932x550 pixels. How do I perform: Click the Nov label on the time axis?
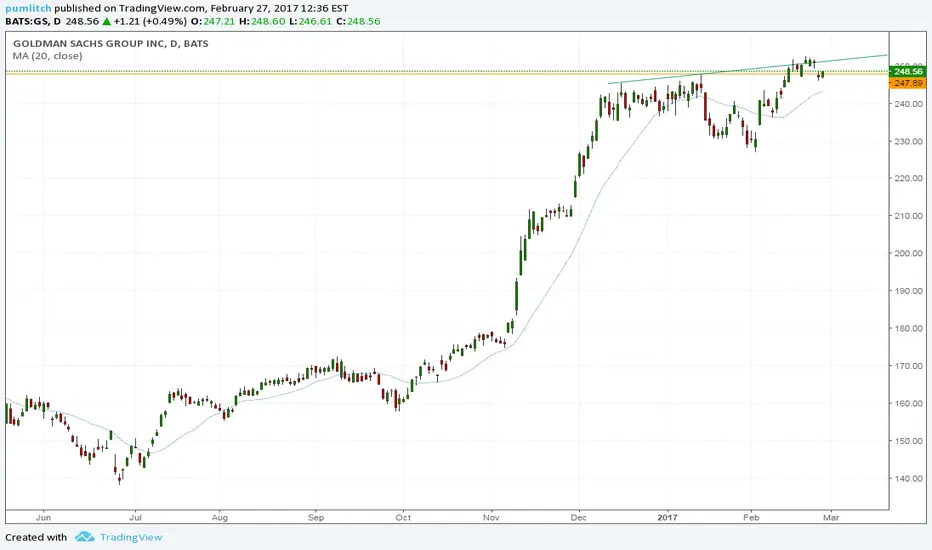pos(491,517)
